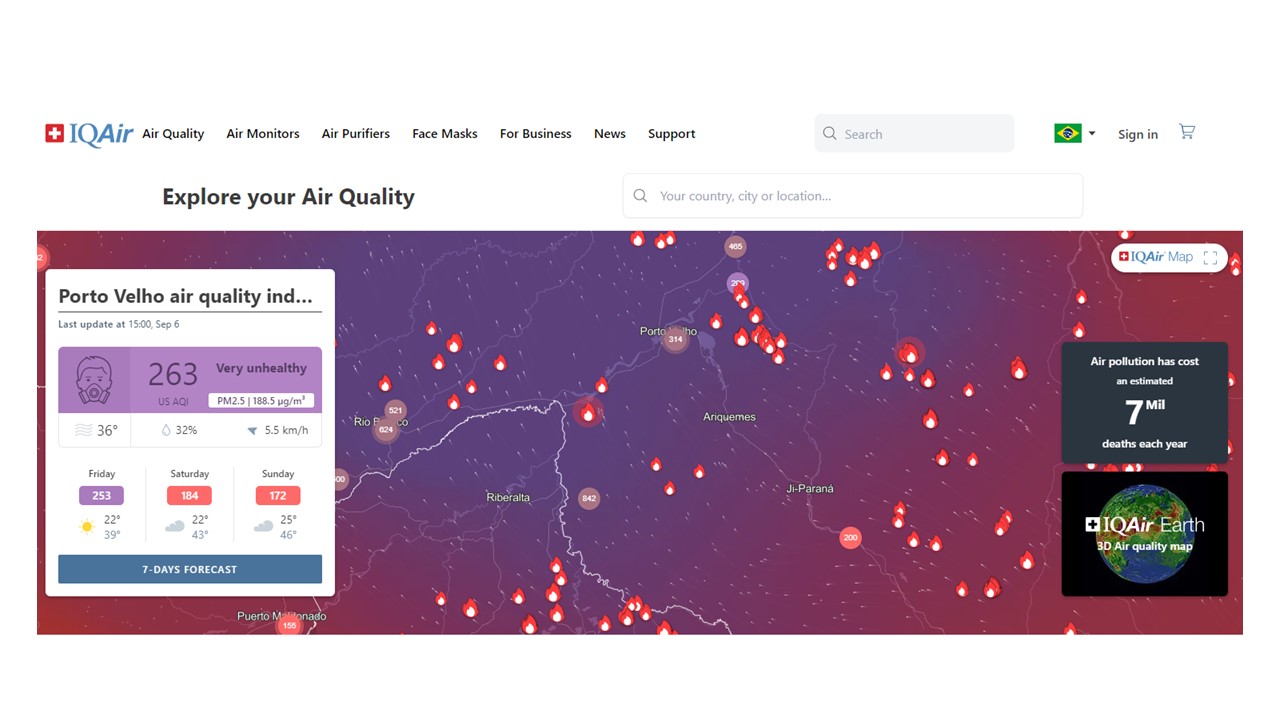Screen dimensions: 1280x720
Task: Open the IQAir Earth 3D map thumbnail
Action: (1144, 534)
